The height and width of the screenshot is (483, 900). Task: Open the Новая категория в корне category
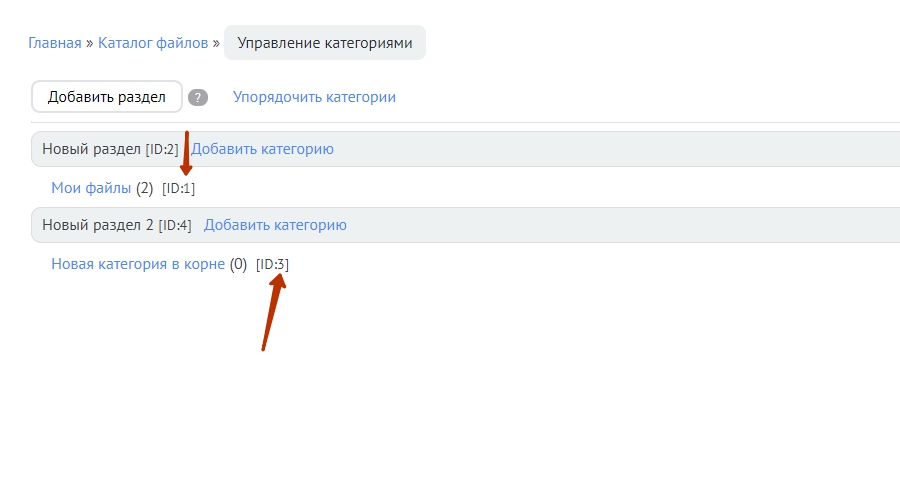pyautogui.click(x=138, y=264)
